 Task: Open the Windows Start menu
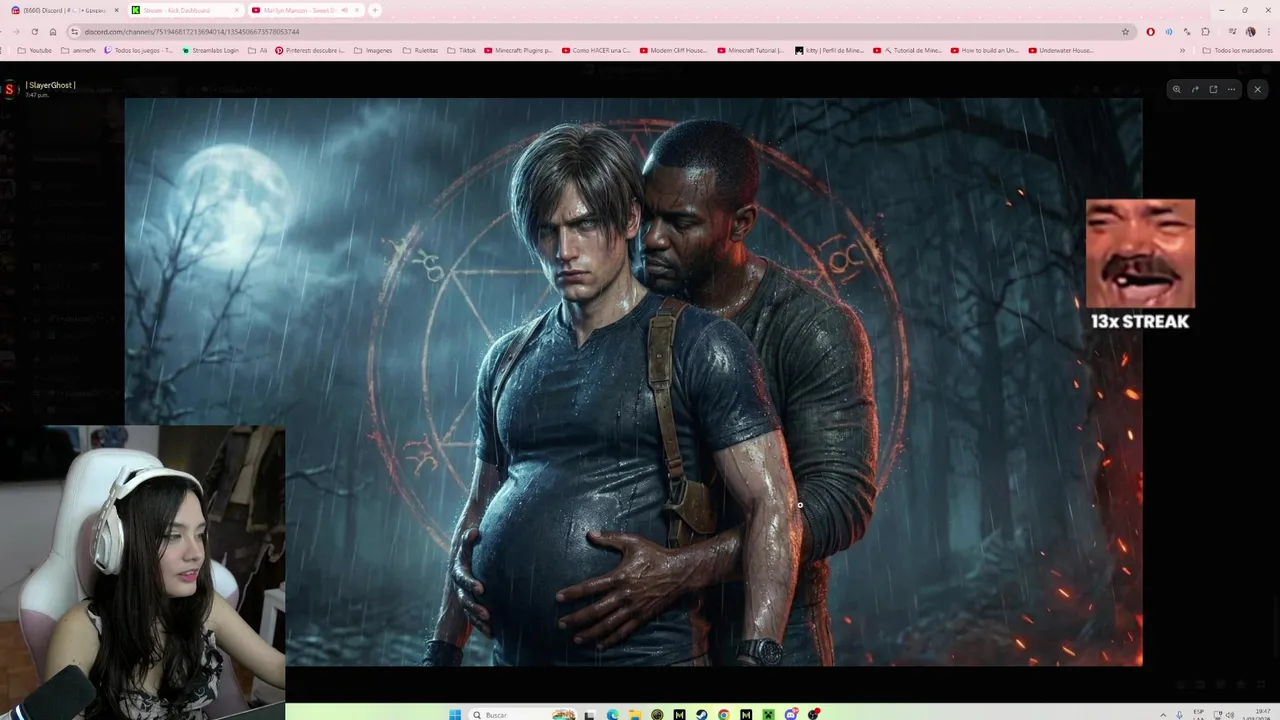coord(455,714)
